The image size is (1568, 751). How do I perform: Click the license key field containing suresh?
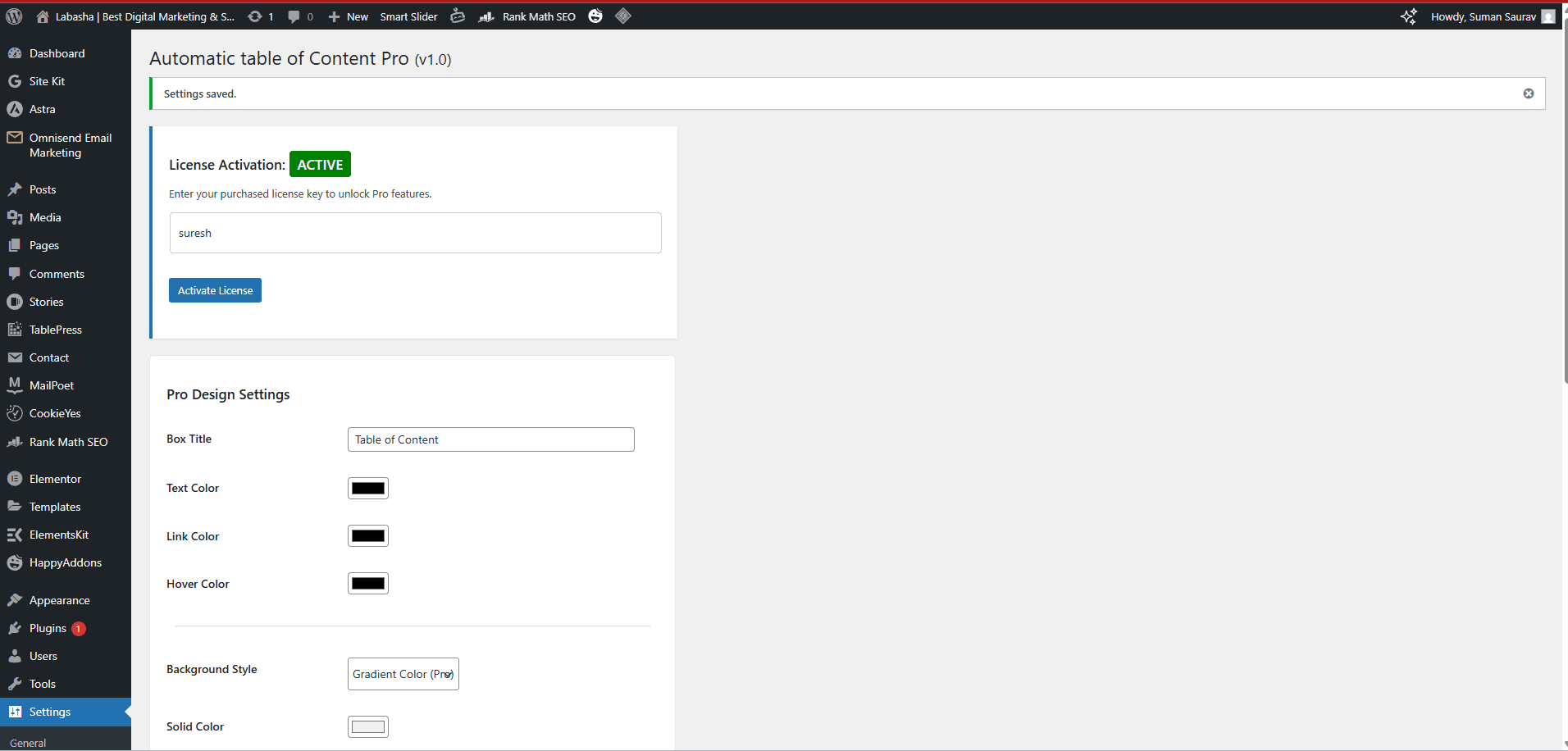tap(415, 232)
